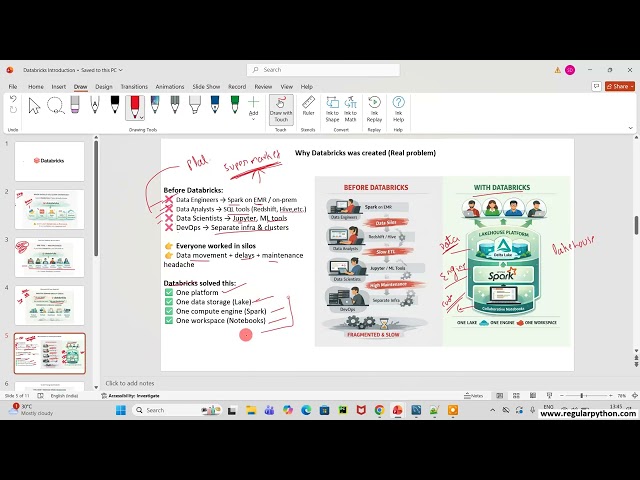This screenshot has width=640, height=480.
Task: Switch to the Insert tab
Action: (x=58, y=87)
